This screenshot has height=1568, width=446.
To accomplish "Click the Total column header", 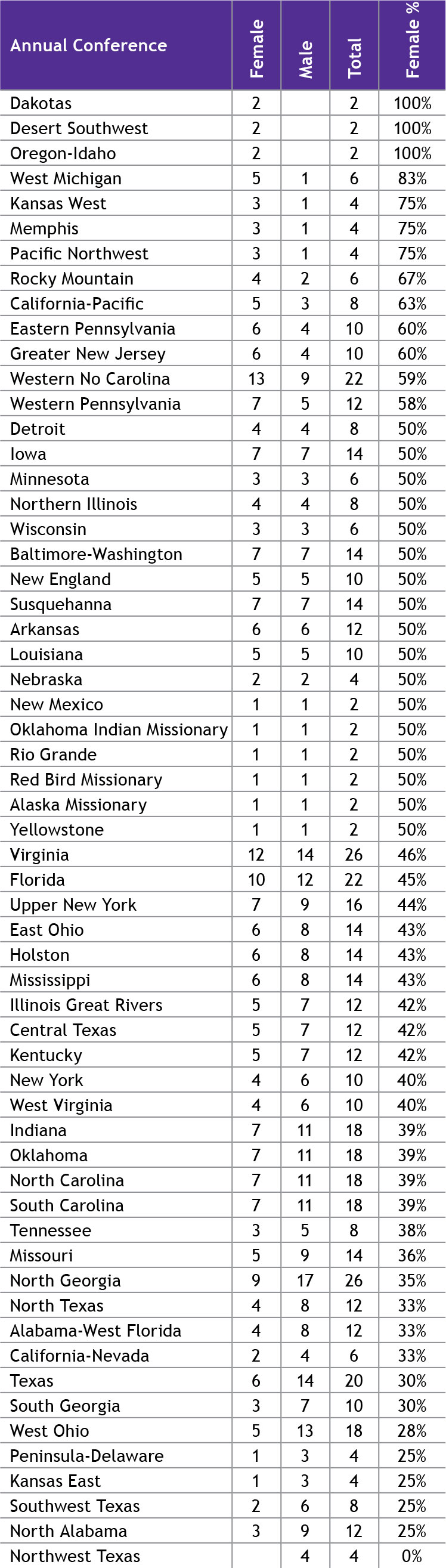I will (x=354, y=58).
